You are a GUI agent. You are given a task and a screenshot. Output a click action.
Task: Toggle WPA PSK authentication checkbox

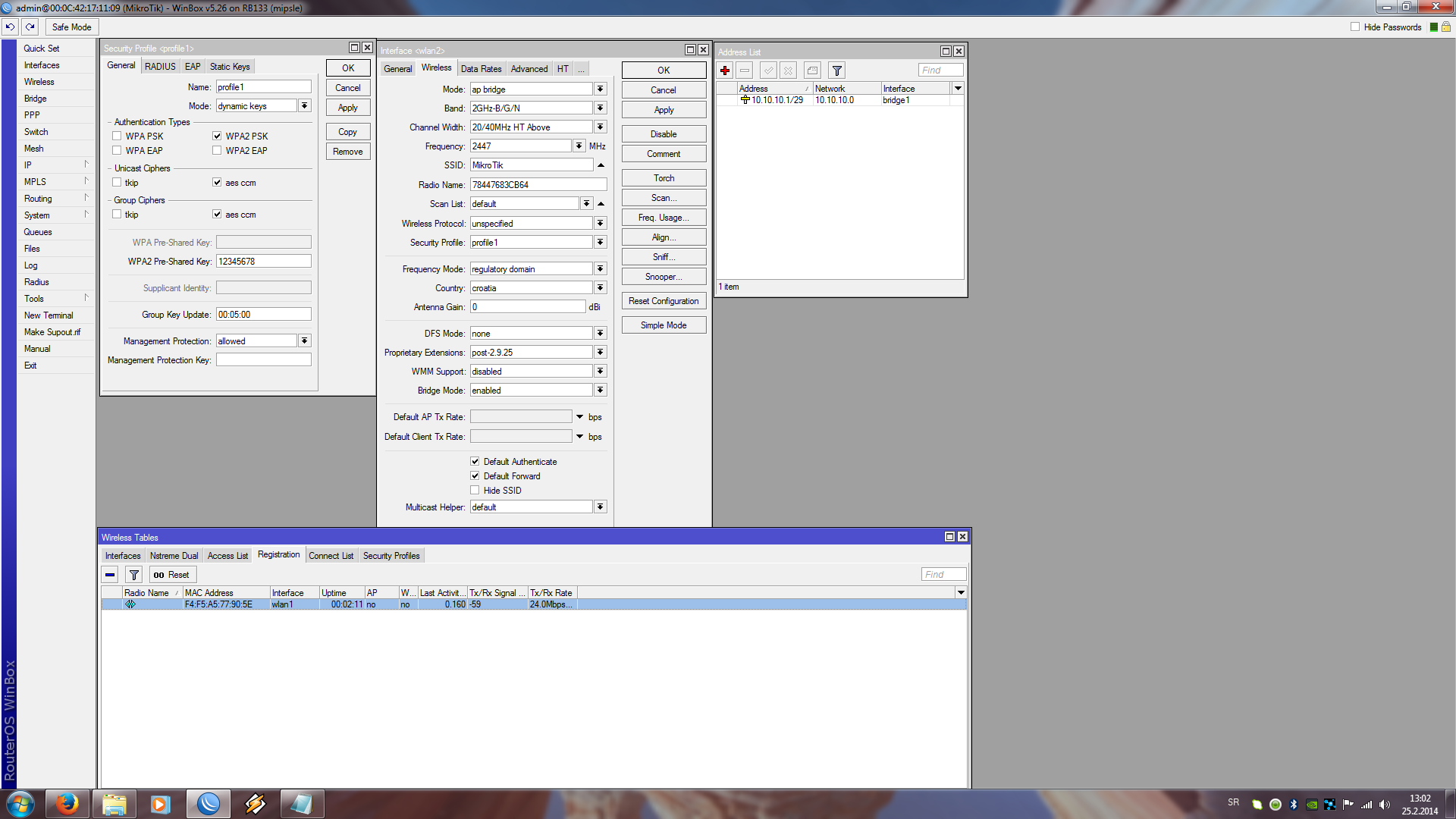[117, 136]
